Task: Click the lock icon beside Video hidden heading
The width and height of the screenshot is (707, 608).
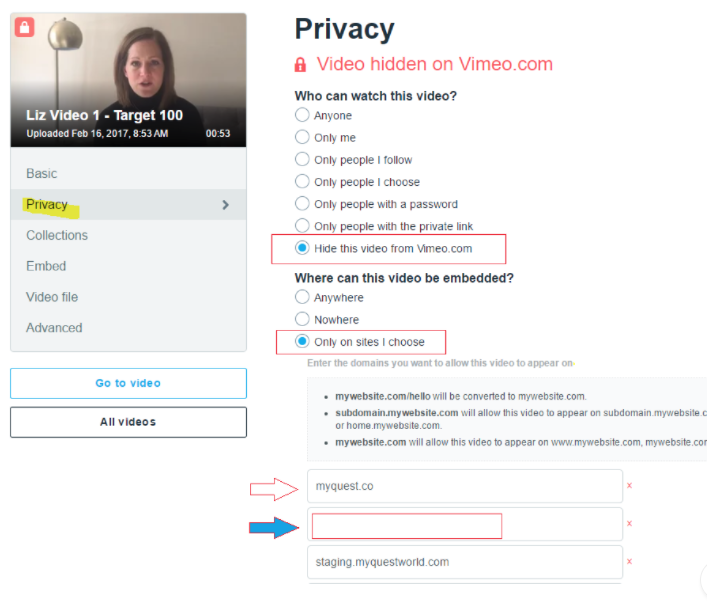Action: (300, 64)
